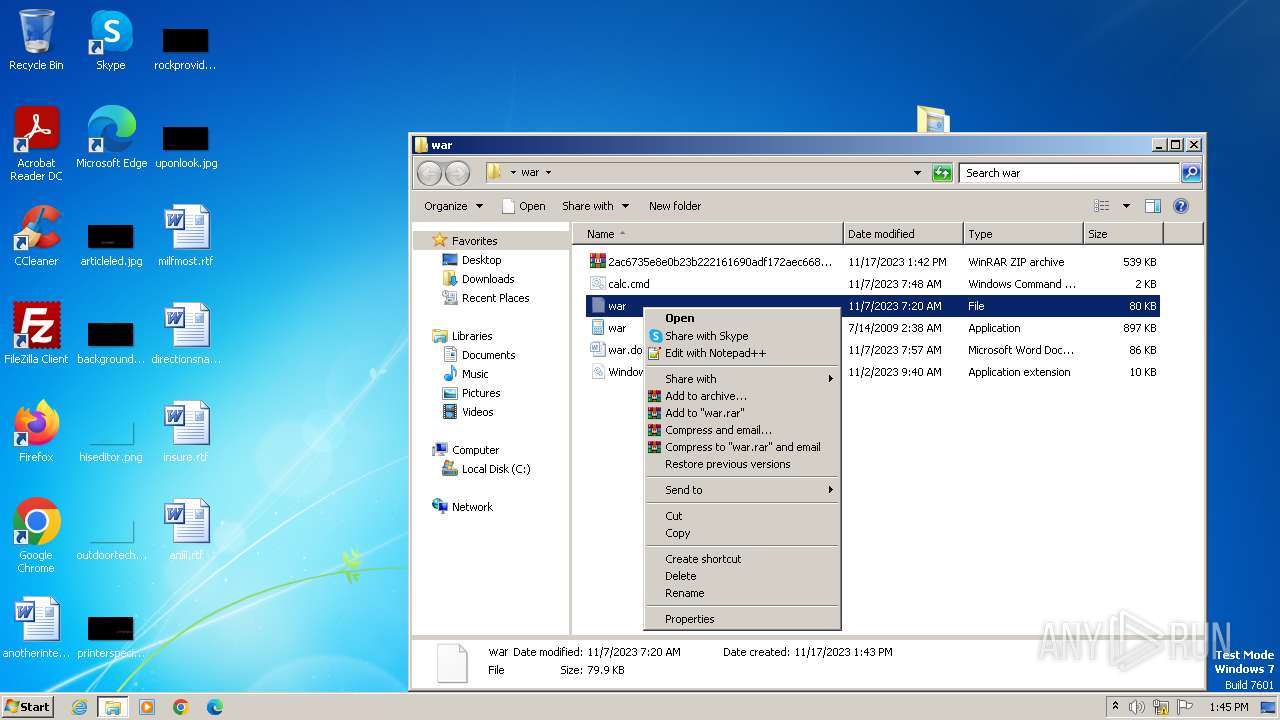Select Add to "war.rar" entry
The image size is (1280, 720).
click(x=741, y=413)
